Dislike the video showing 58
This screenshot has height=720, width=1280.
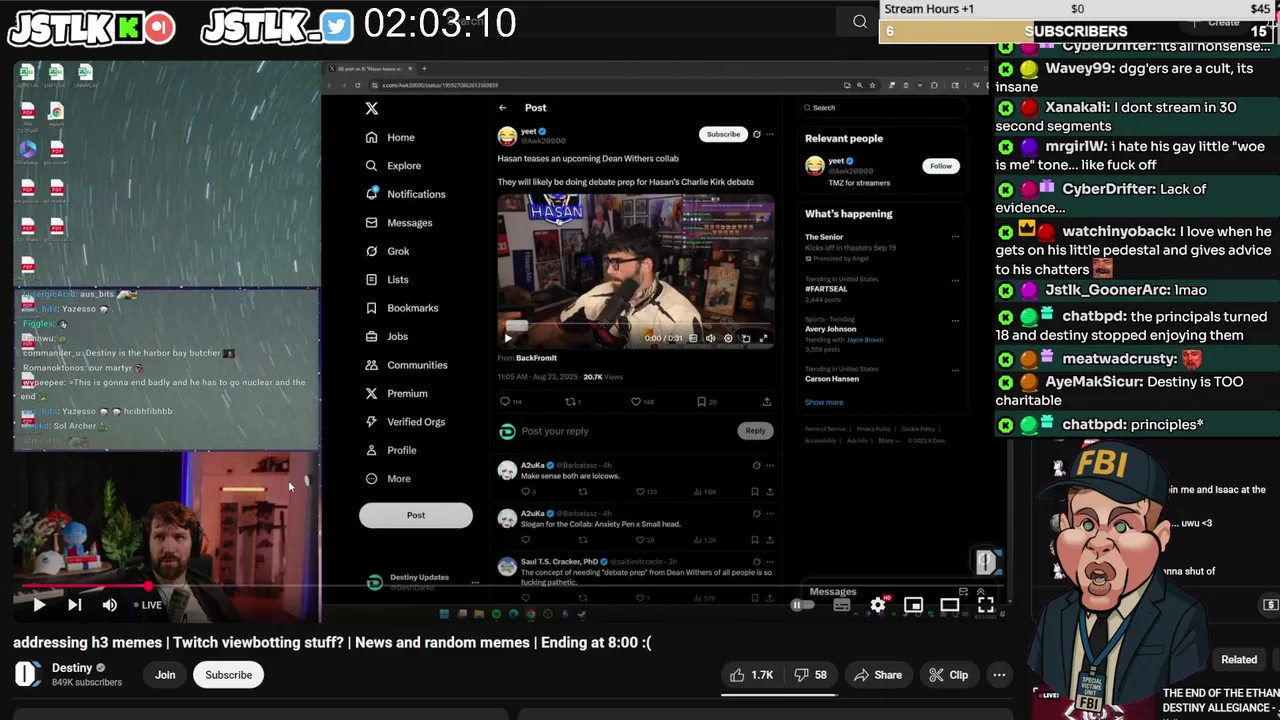pyautogui.click(x=811, y=675)
